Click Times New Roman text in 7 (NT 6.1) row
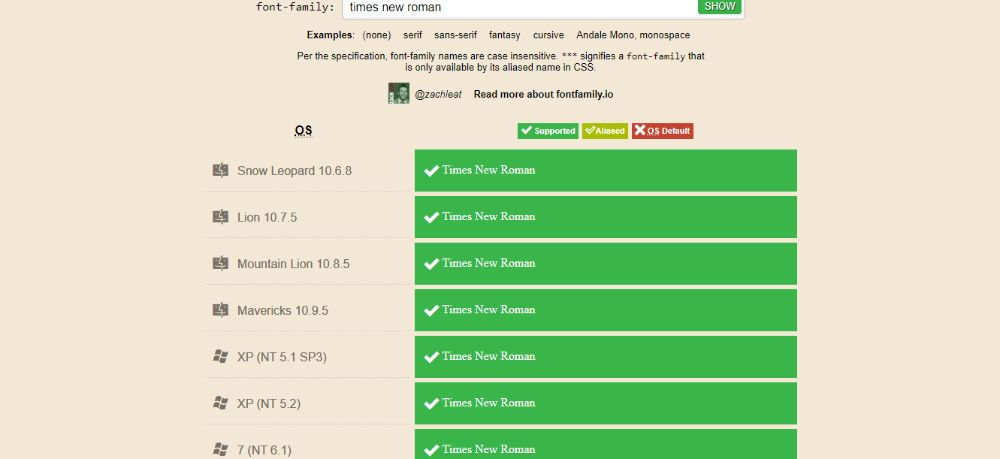Screen dimensions: 1000x459 click(x=489, y=449)
